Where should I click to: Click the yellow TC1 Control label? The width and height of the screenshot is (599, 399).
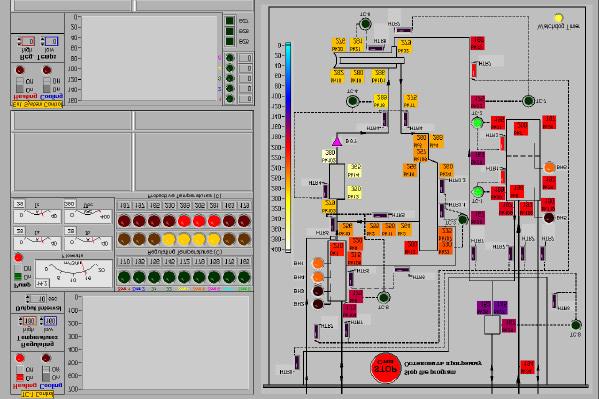pyautogui.click(x=37, y=394)
